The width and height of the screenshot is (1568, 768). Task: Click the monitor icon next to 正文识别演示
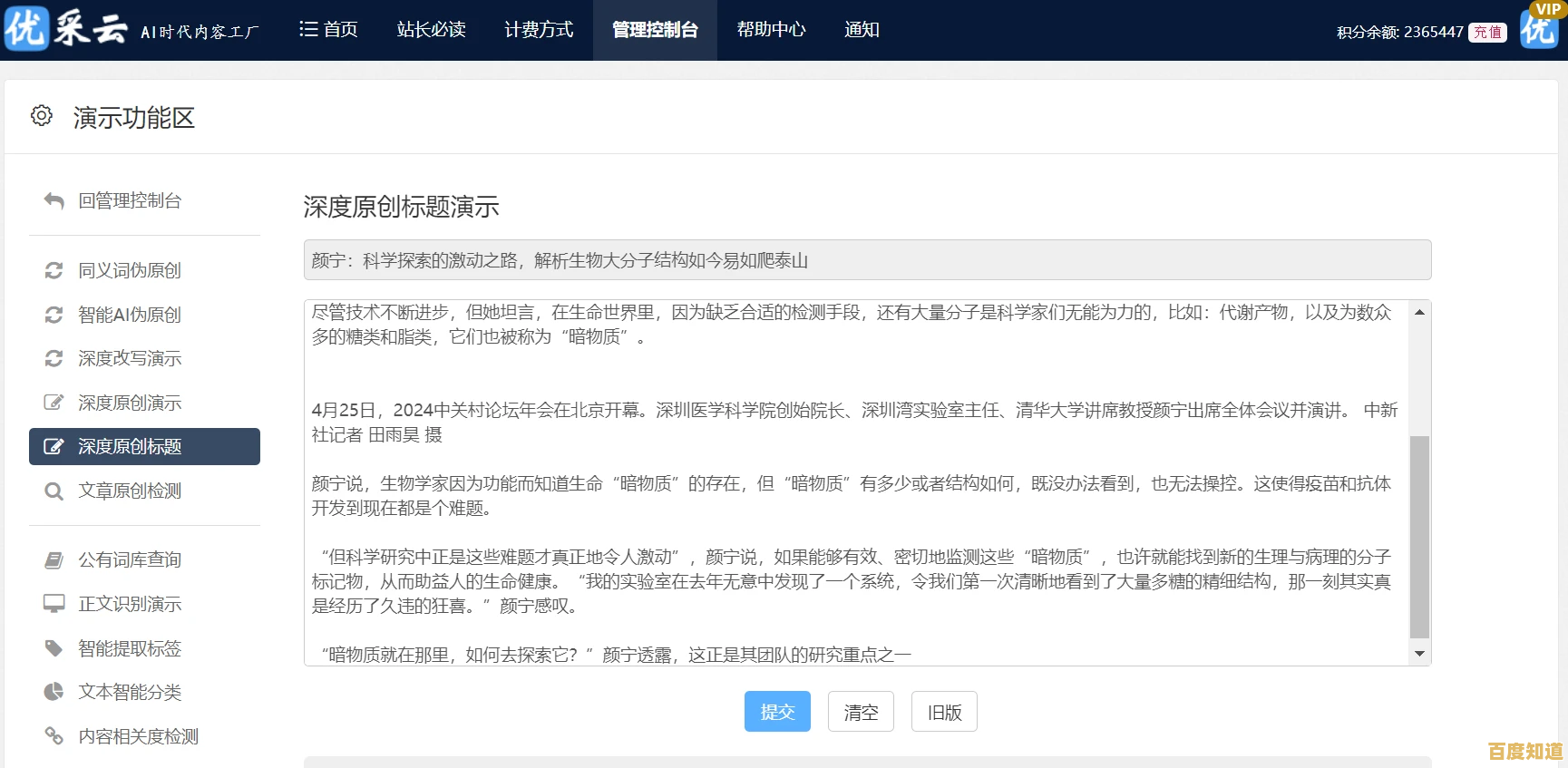pos(54,604)
